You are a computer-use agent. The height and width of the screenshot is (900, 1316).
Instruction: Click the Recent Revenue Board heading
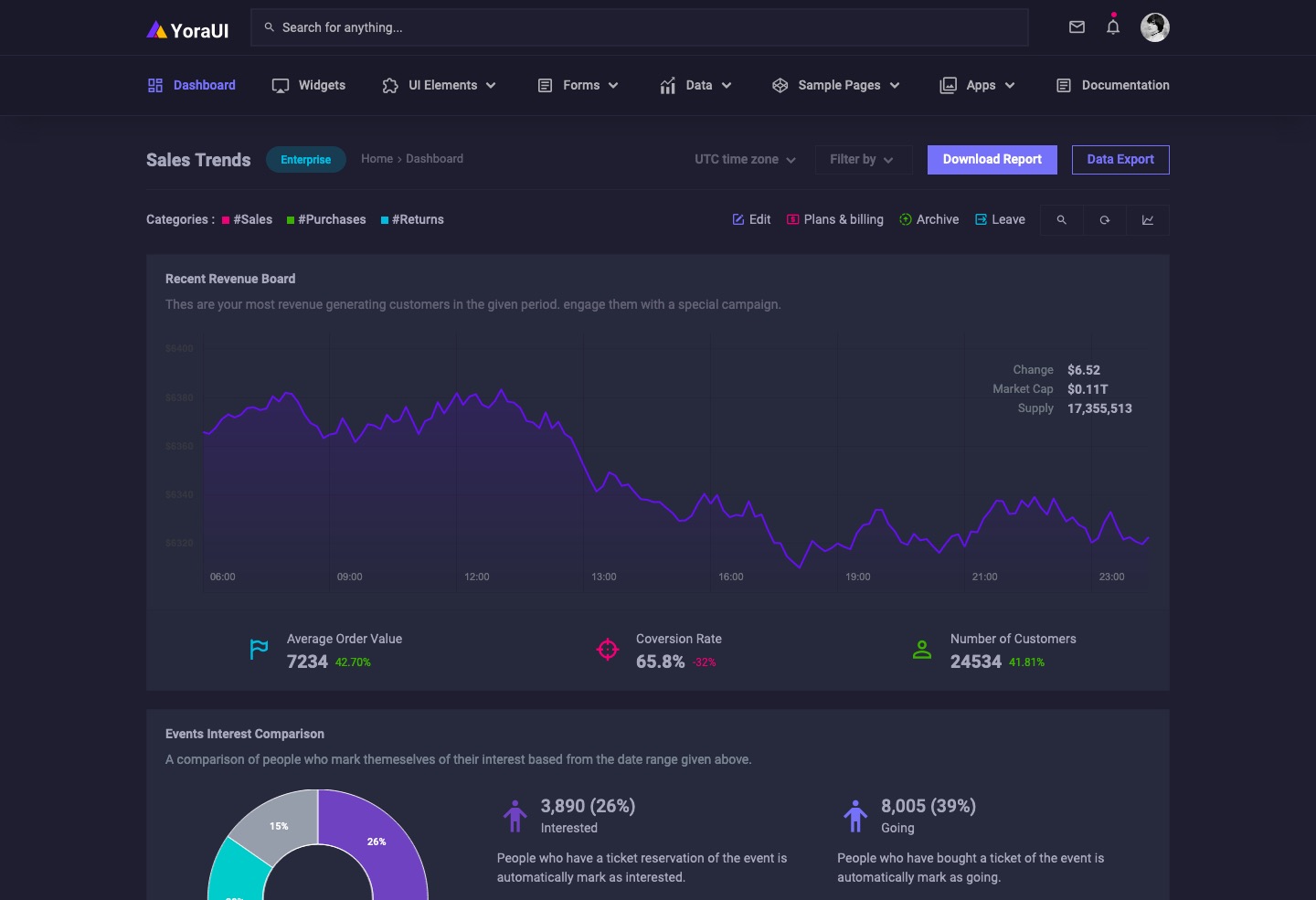tap(230, 279)
